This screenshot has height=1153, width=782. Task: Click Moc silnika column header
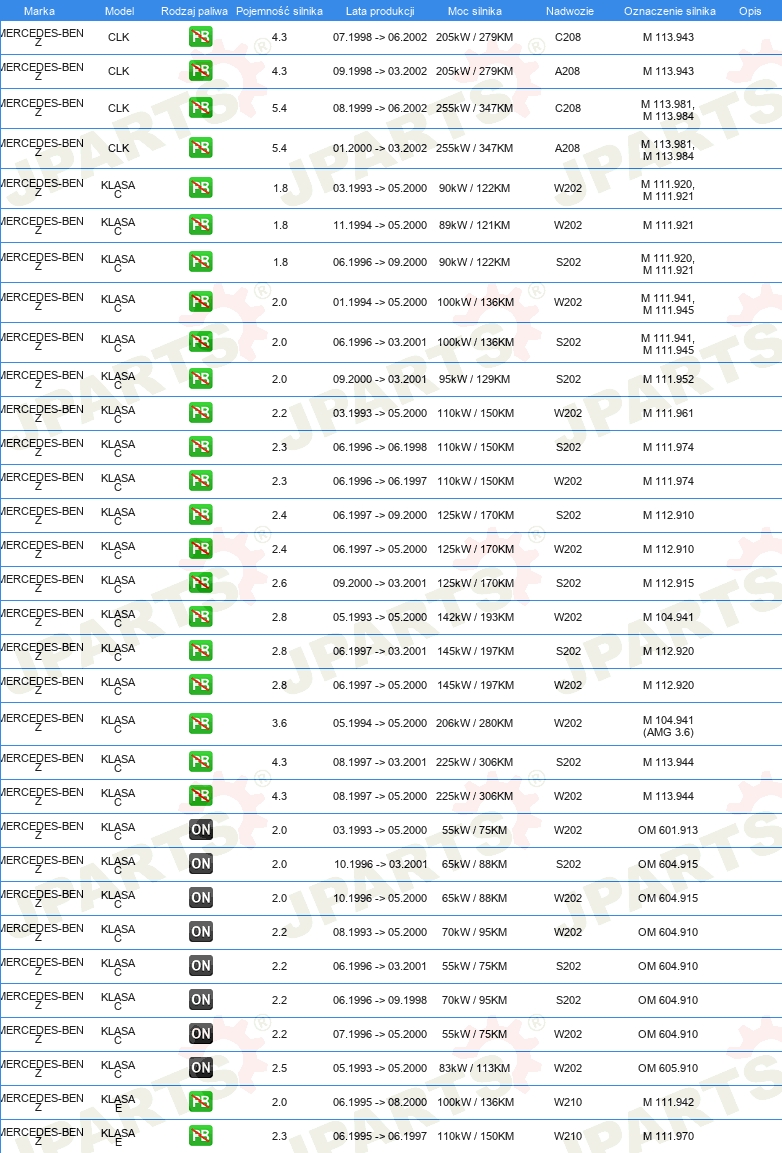474,11
